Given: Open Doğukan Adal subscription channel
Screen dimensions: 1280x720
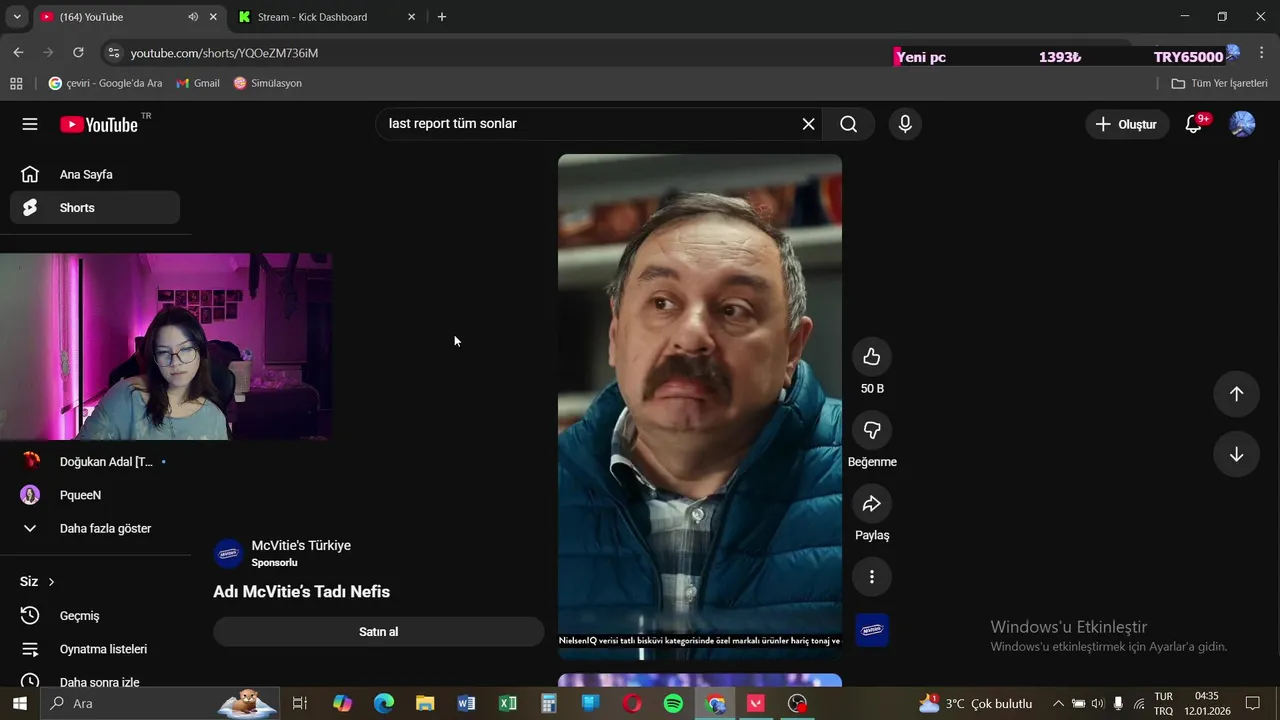Looking at the screenshot, I should [95, 462].
